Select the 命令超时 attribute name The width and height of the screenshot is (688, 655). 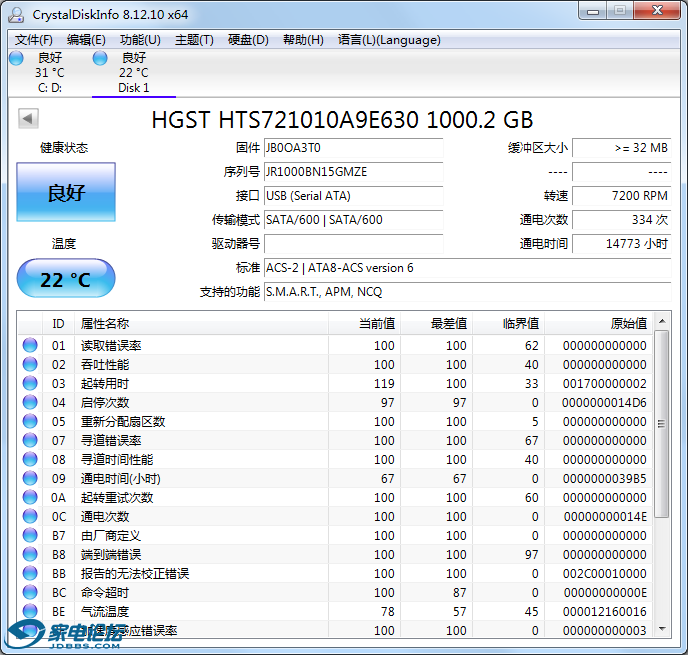tap(105, 593)
